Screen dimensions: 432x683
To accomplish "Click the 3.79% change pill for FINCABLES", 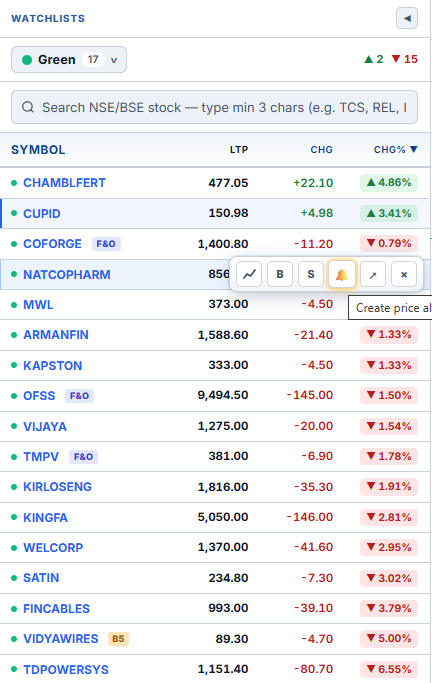I will (389, 608).
